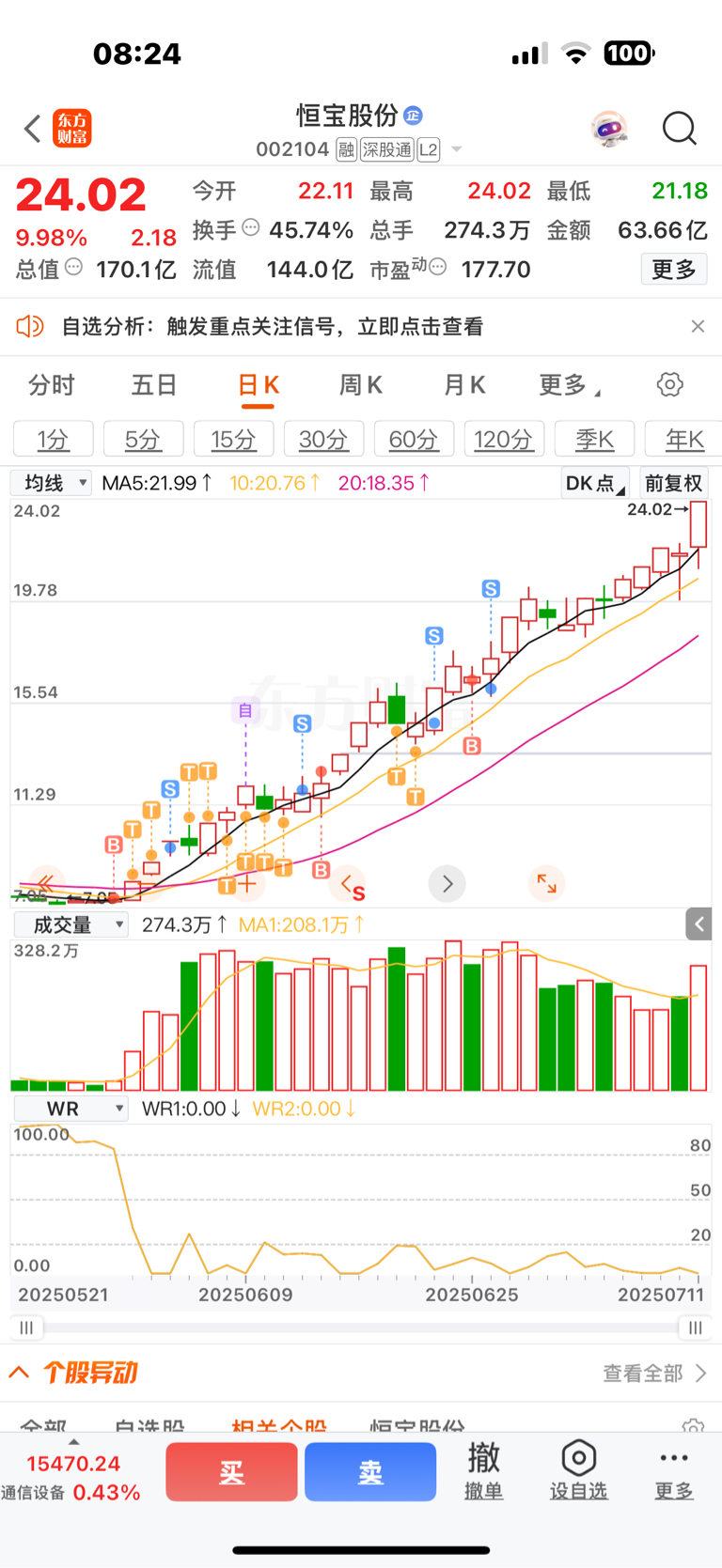Tap the last-day red volume bar
The image size is (722, 1568).
pos(698,1027)
